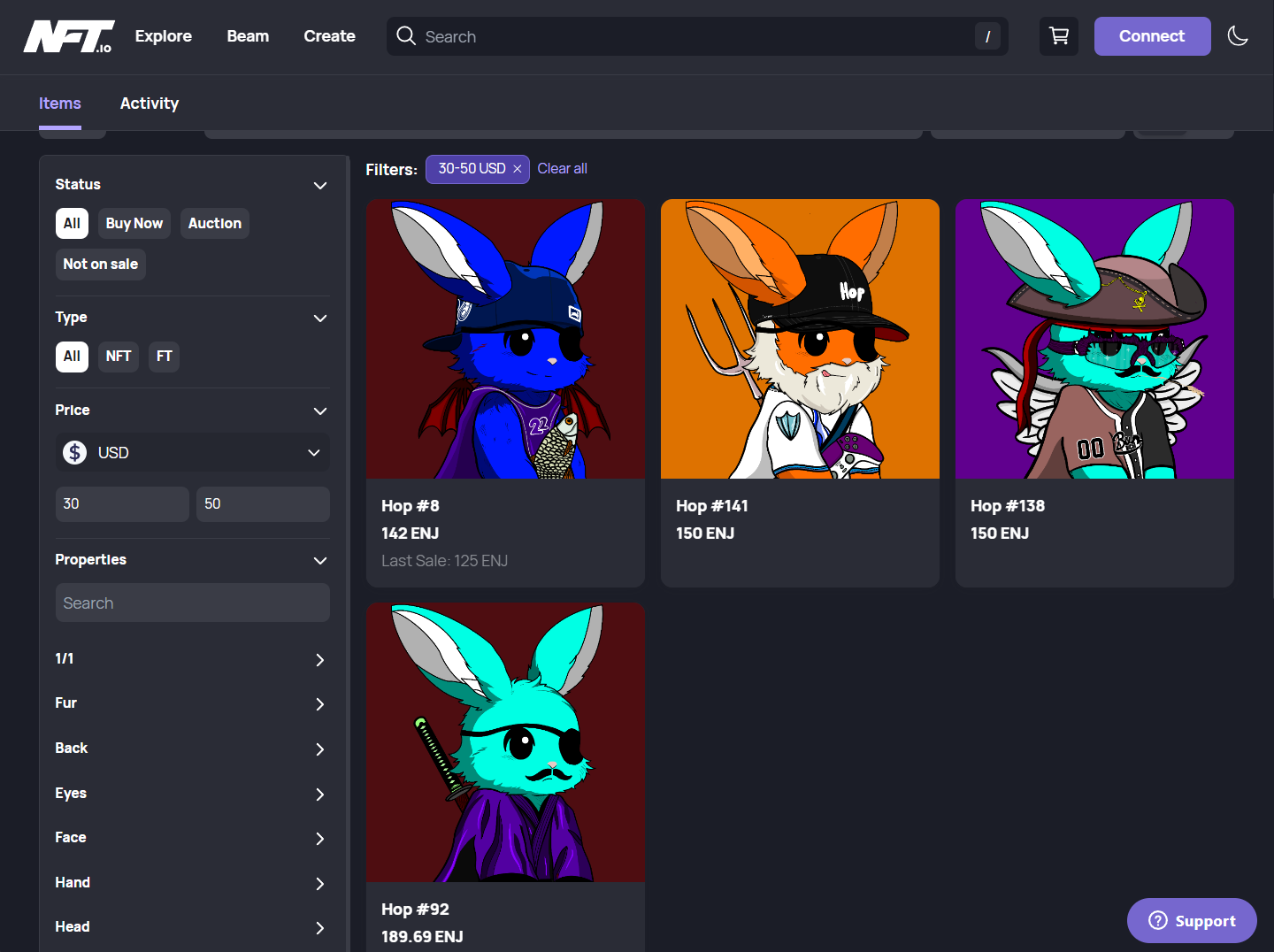Focus the Properties search field
This screenshot has width=1274, height=952.
[x=193, y=603]
